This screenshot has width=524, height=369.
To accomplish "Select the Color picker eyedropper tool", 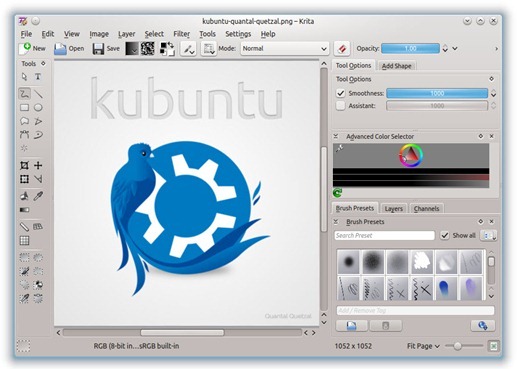I will coord(38,196).
